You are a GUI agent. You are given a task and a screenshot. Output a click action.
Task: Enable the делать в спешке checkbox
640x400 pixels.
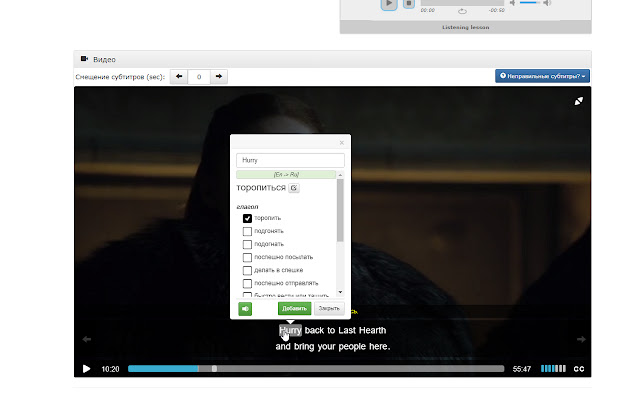coord(247,270)
